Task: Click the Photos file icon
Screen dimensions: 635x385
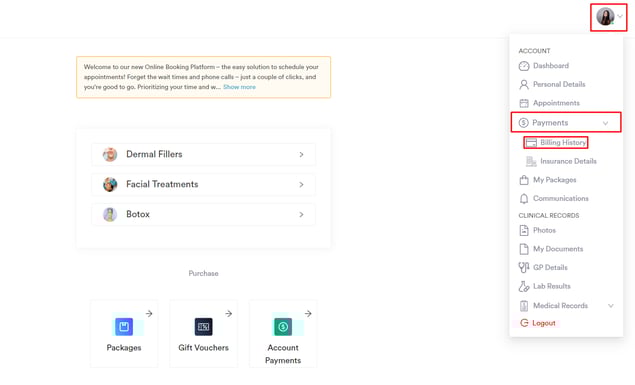Action: (x=524, y=230)
